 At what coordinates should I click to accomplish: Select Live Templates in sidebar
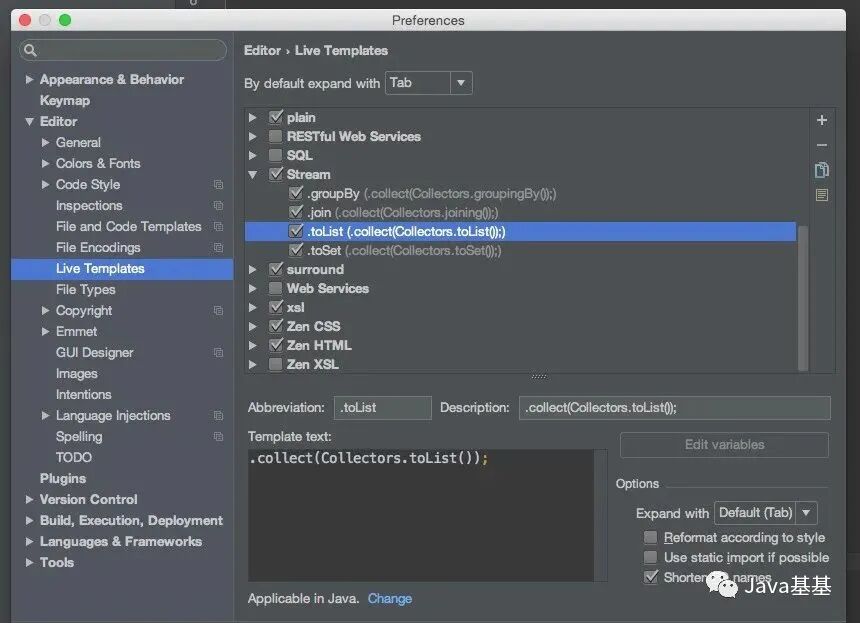(122, 269)
